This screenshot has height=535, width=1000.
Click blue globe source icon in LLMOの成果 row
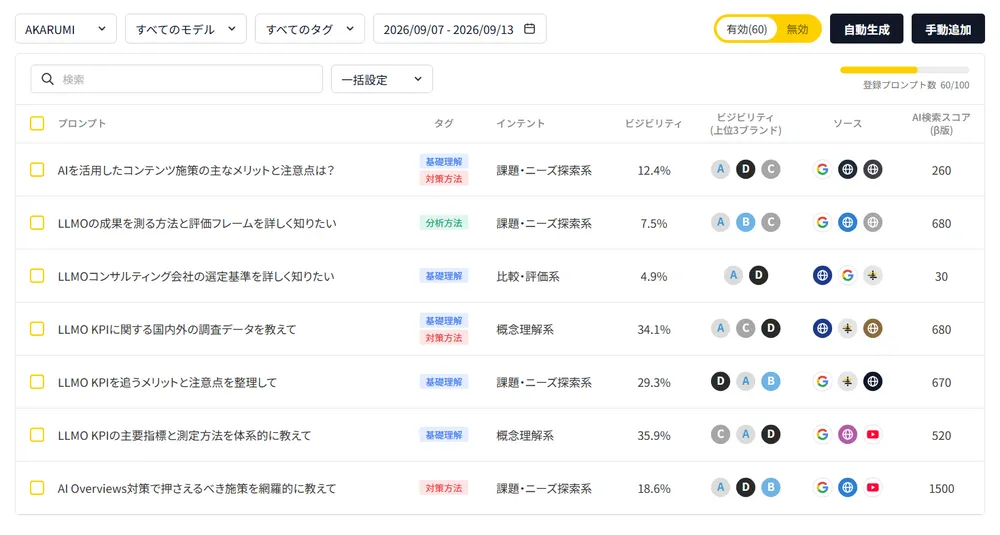[848, 223]
